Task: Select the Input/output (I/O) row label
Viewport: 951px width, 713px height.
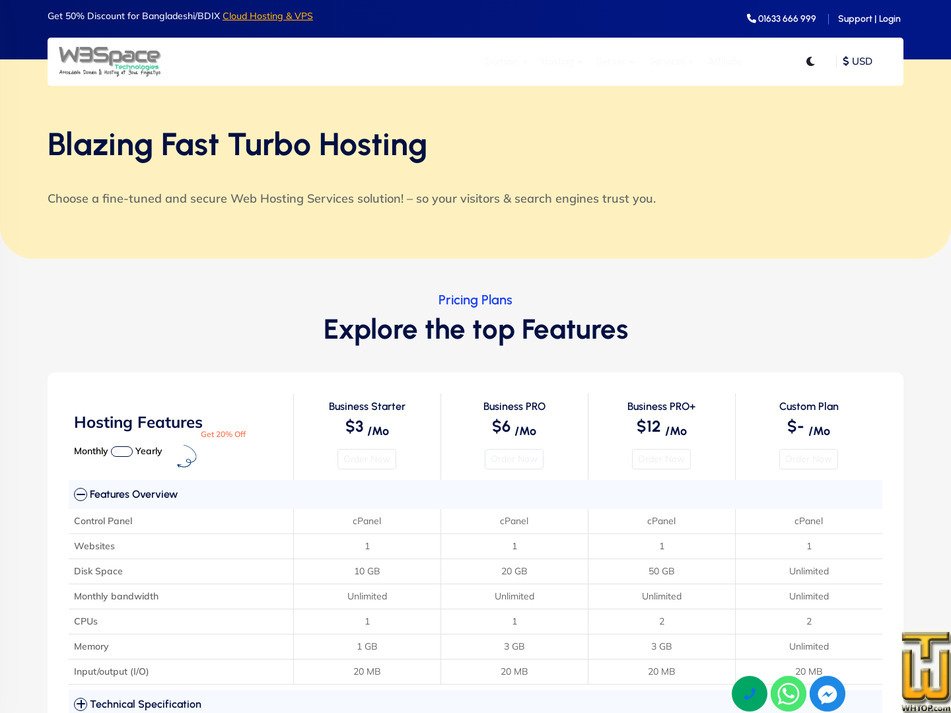Action: (x=111, y=671)
